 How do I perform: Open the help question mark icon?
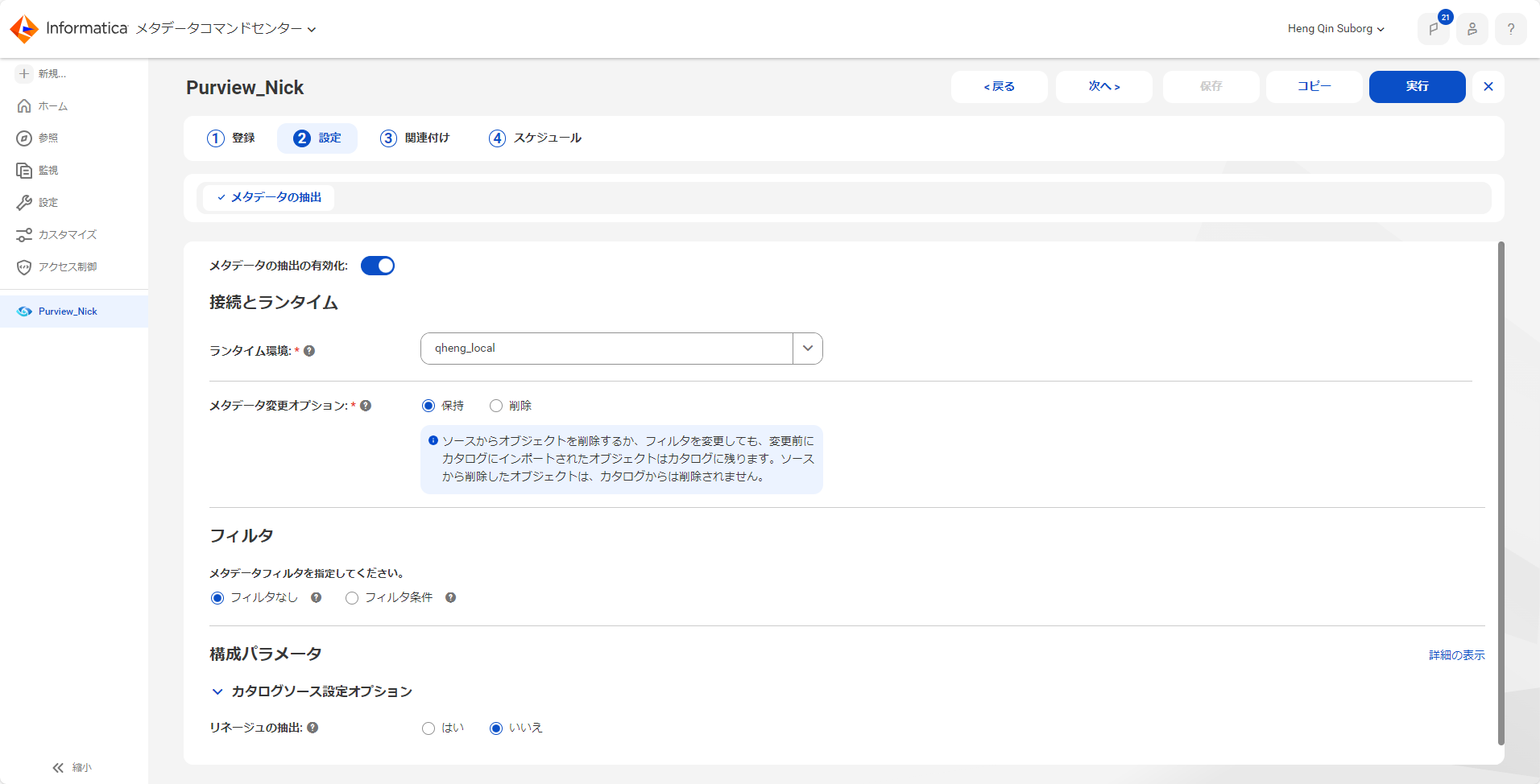[1511, 29]
